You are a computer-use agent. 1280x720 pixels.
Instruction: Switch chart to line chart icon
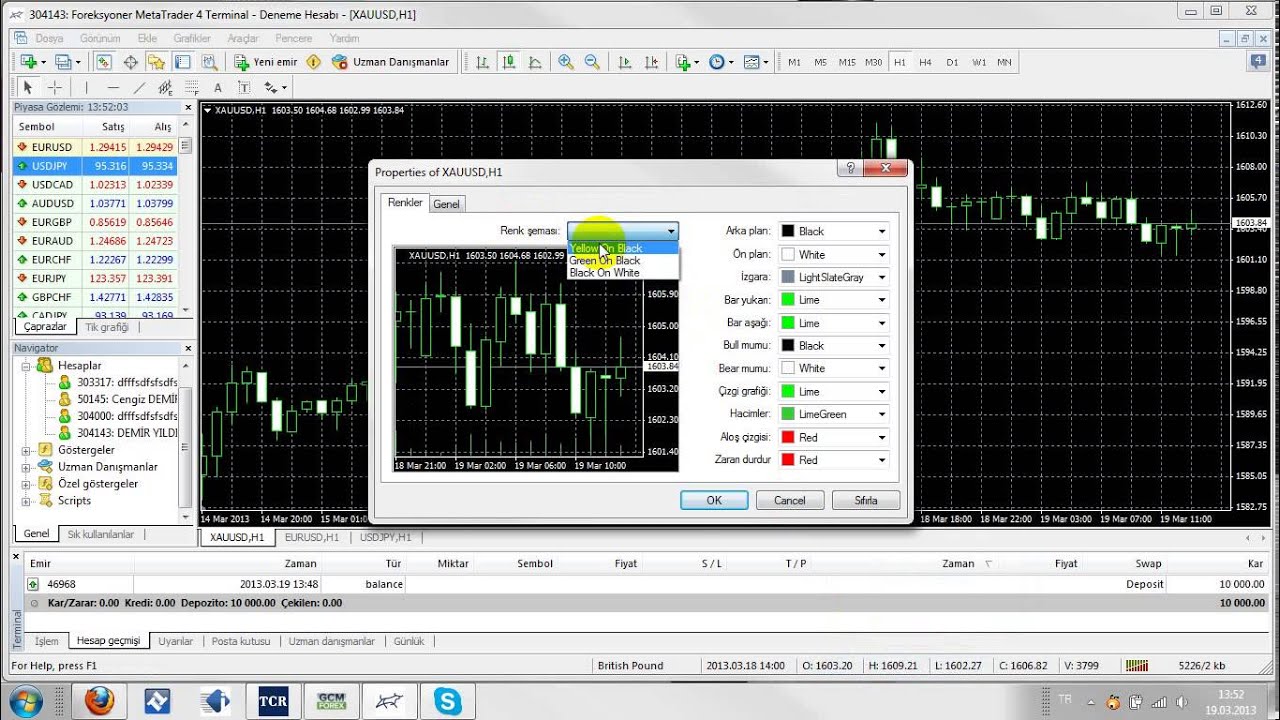pyautogui.click(x=535, y=62)
